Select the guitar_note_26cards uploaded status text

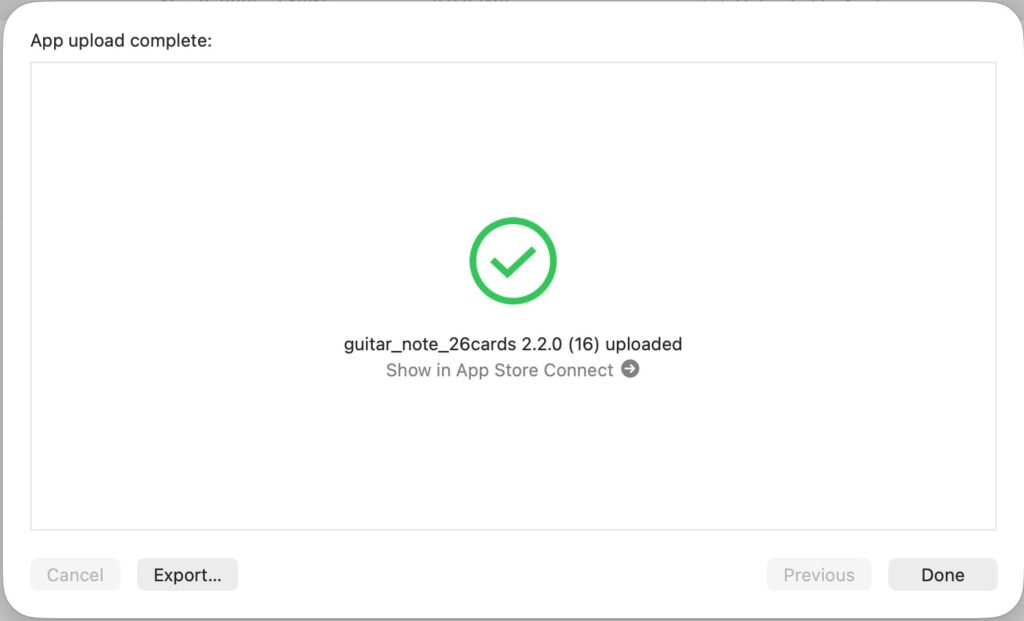coord(512,344)
